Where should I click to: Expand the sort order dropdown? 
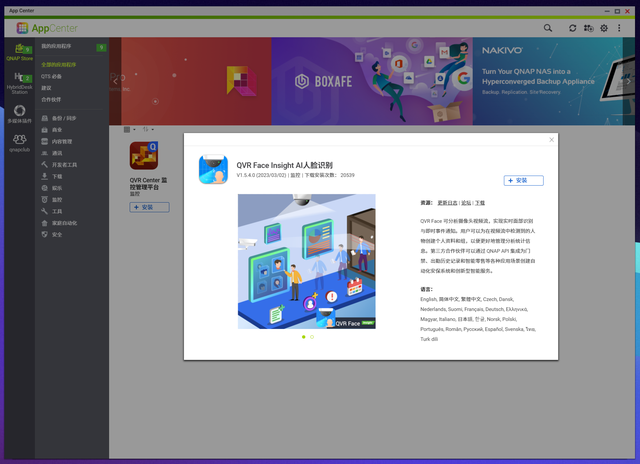pyautogui.click(x=148, y=129)
